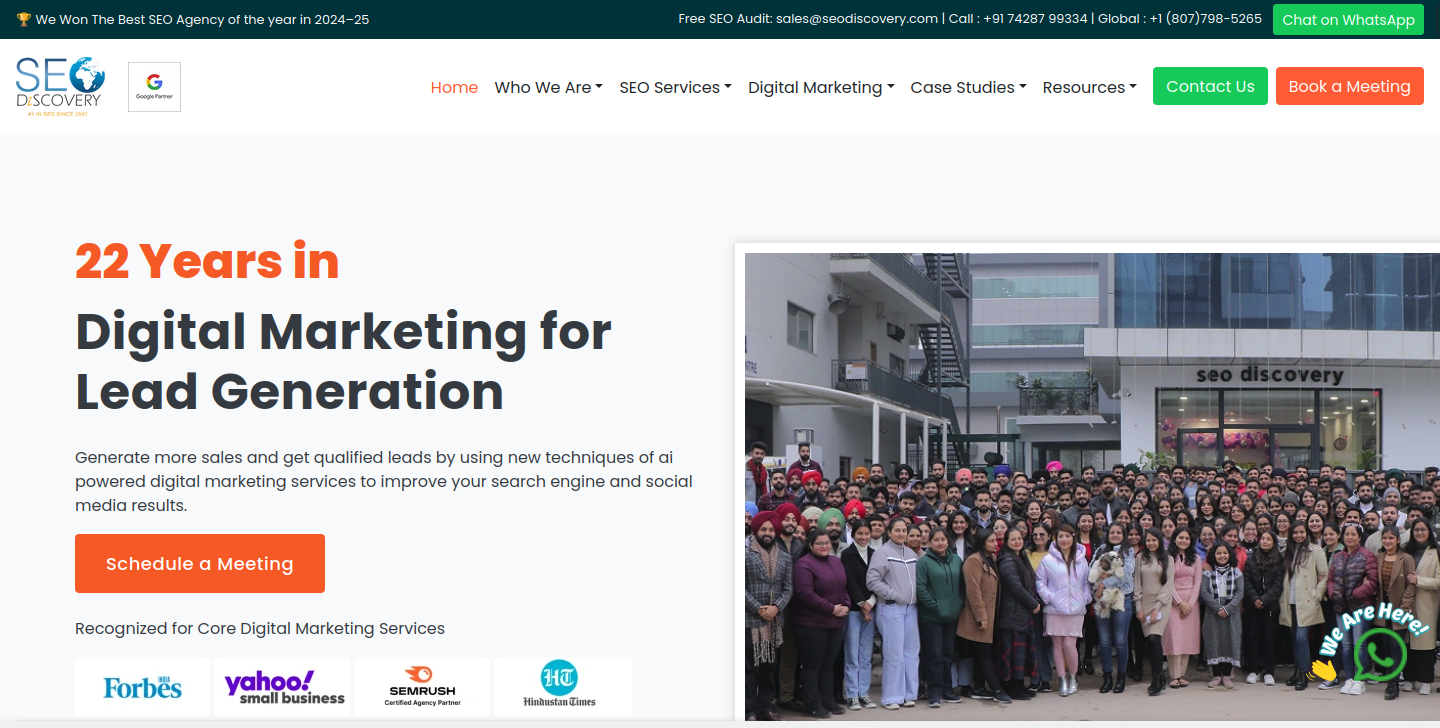Image resolution: width=1440 pixels, height=728 pixels.
Task: Expand the Case Studies menu
Action: pos(968,87)
